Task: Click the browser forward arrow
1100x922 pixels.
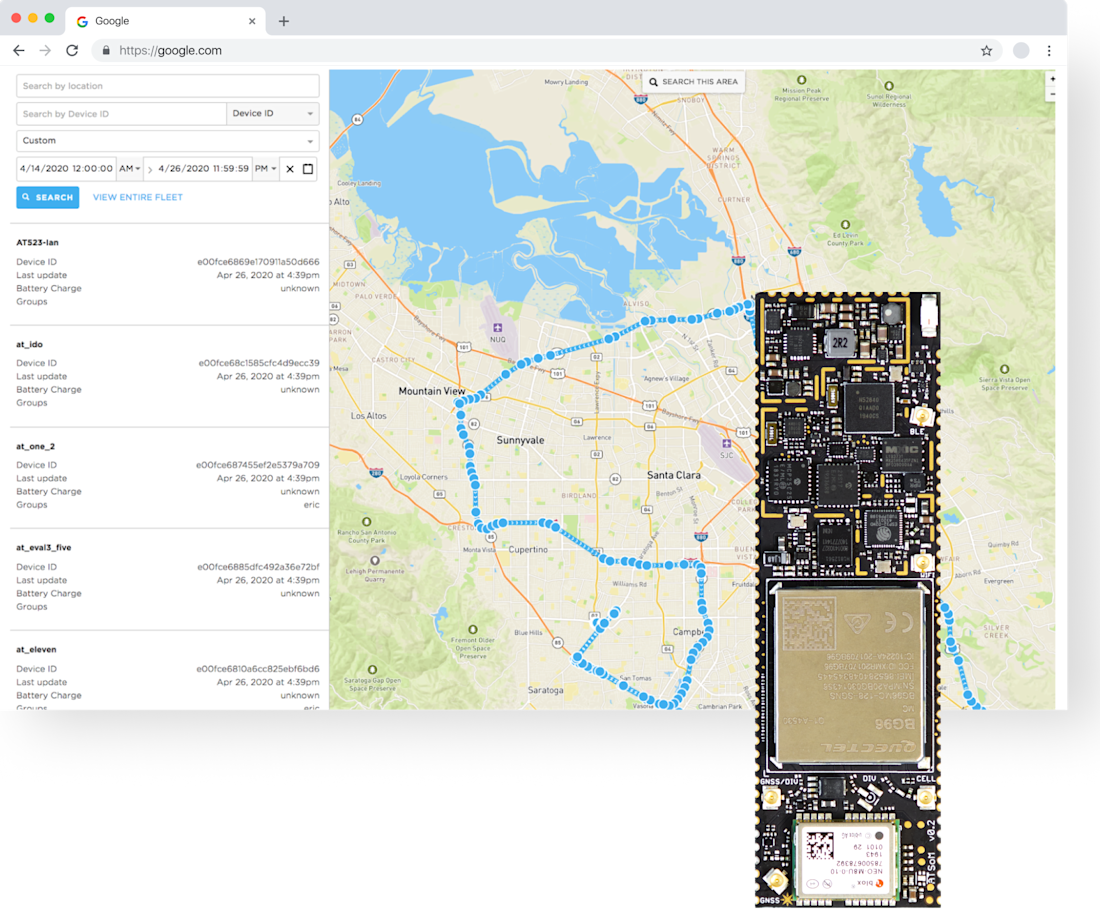Action: pos(46,51)
